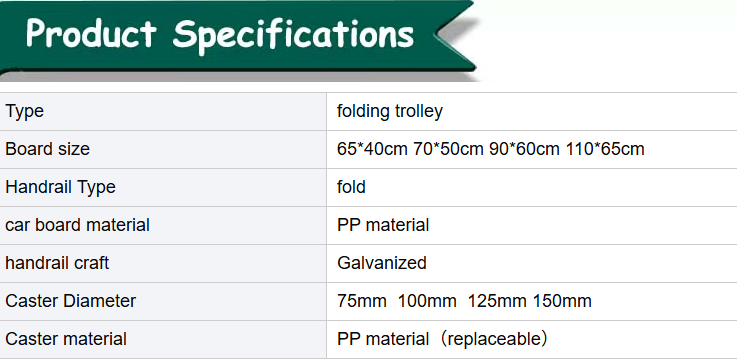This screenshot has width=737, height=362.
Task: Select the car board material label
Action: 78,225
